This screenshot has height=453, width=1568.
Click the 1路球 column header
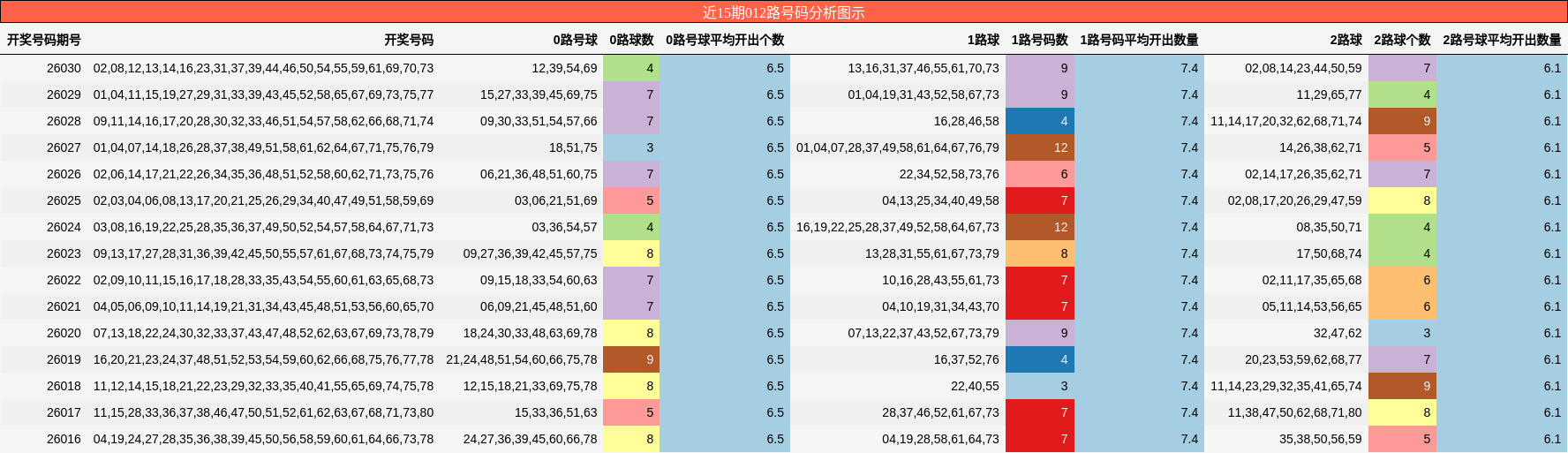[984, 40]
